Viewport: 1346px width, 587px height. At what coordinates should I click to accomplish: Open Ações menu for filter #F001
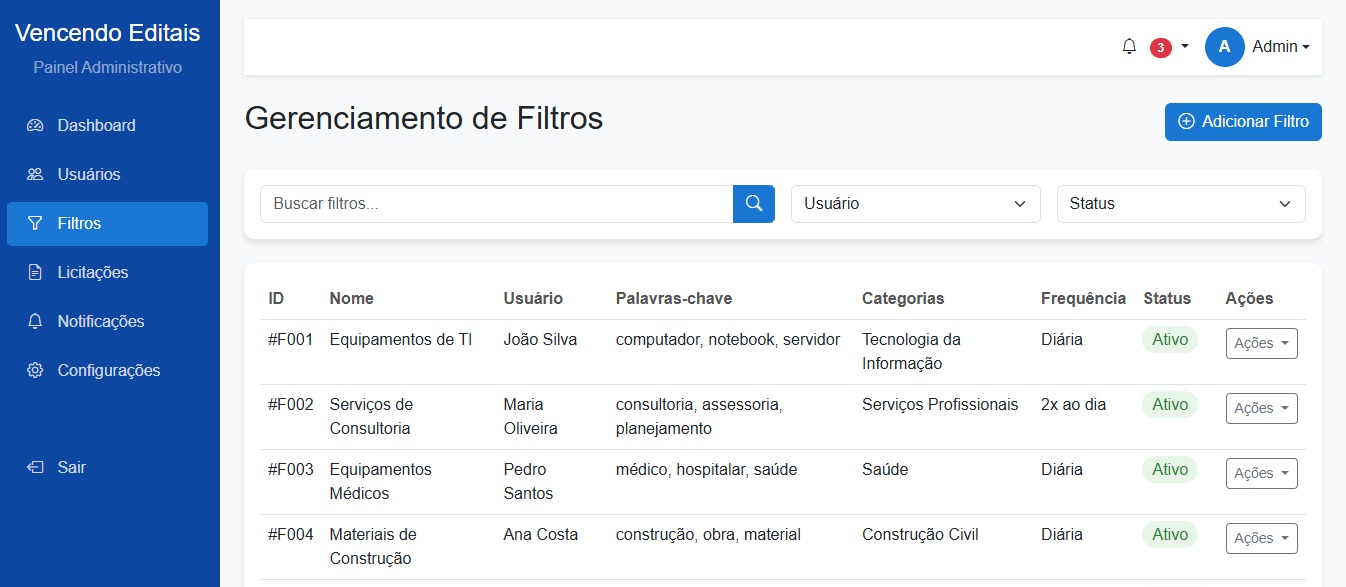(x=1261, y=342)
